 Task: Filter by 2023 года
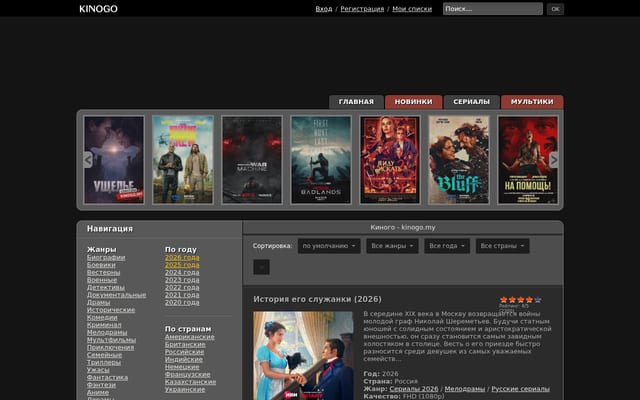(x=182, y=280)
